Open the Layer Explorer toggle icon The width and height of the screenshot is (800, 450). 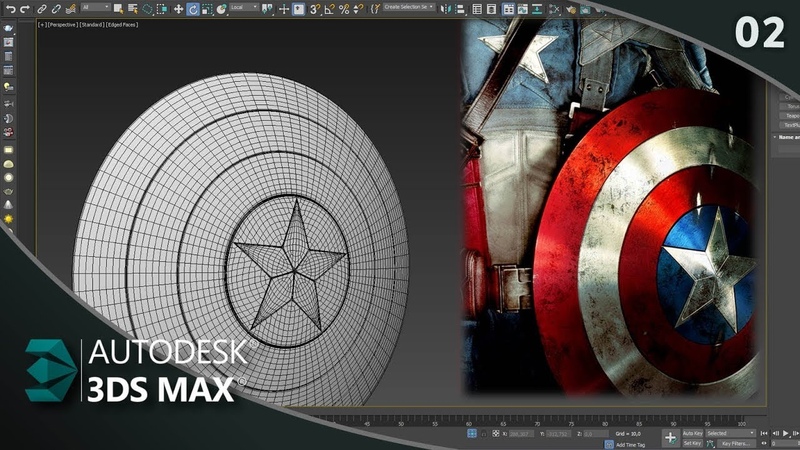(491, 9)
